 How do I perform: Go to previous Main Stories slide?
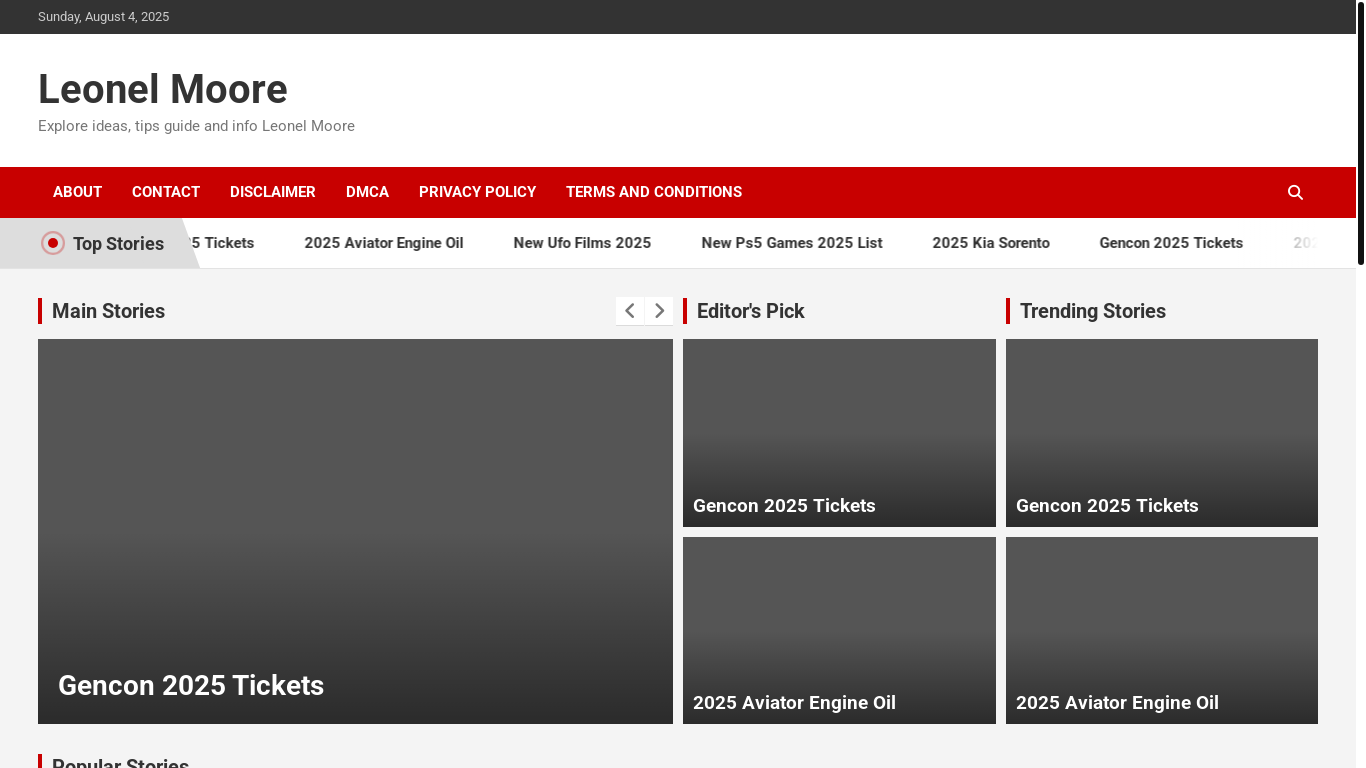click(630, 311)
